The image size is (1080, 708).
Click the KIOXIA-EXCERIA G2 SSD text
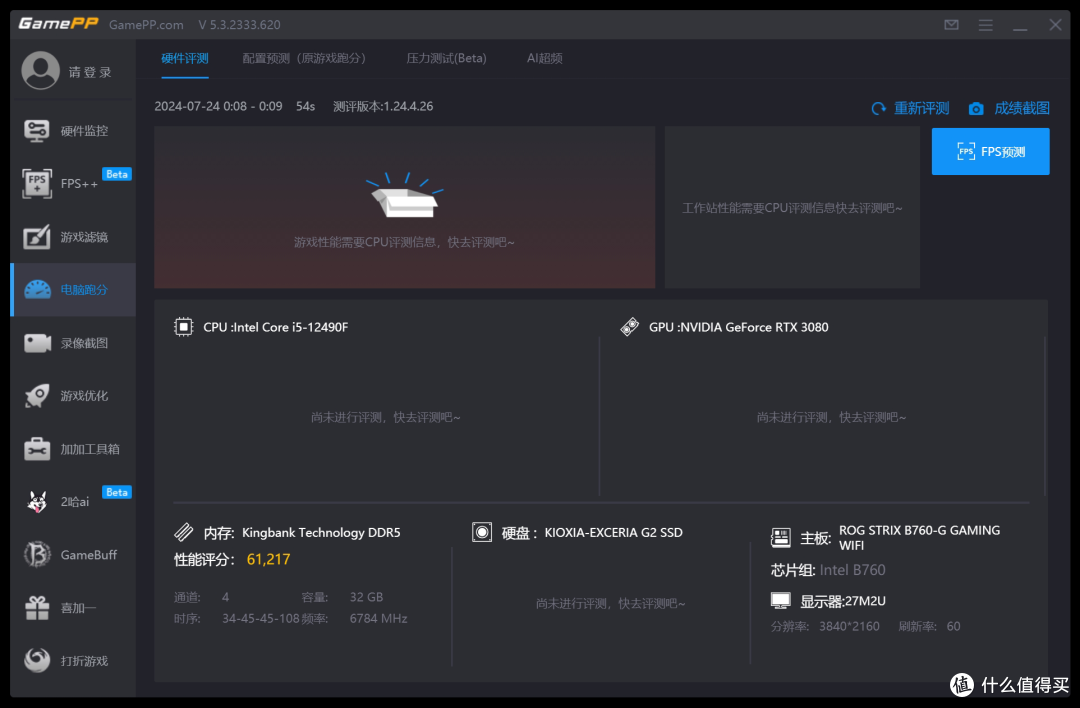(614, 532)
